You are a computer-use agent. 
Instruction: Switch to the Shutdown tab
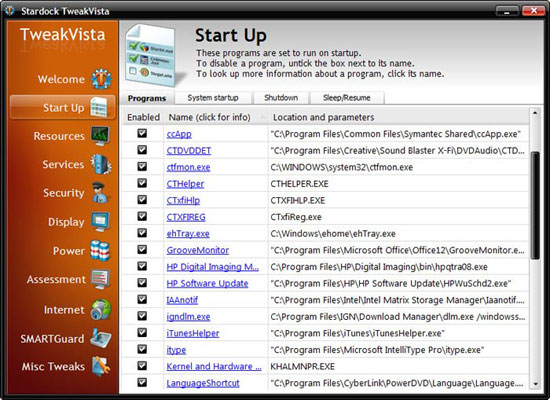[x=281, y=98]
